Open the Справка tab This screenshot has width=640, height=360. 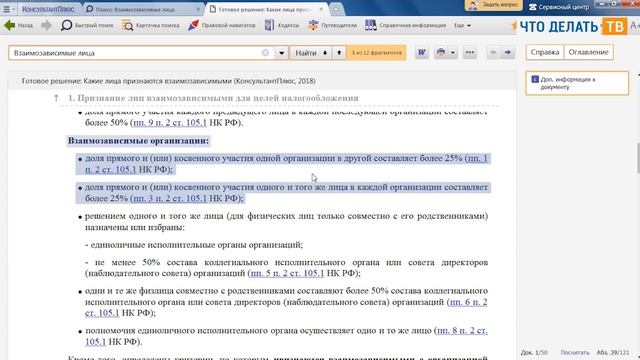(545, 52)
